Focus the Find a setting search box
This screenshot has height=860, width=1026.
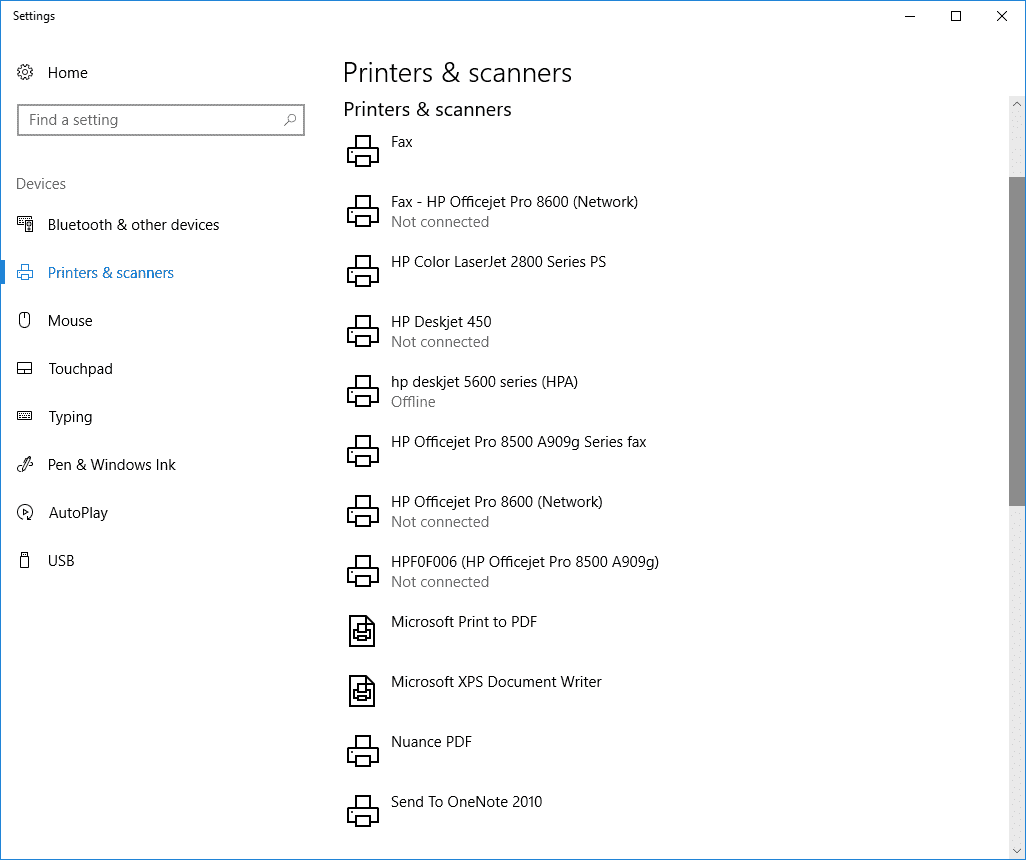[x=161, y=120]
